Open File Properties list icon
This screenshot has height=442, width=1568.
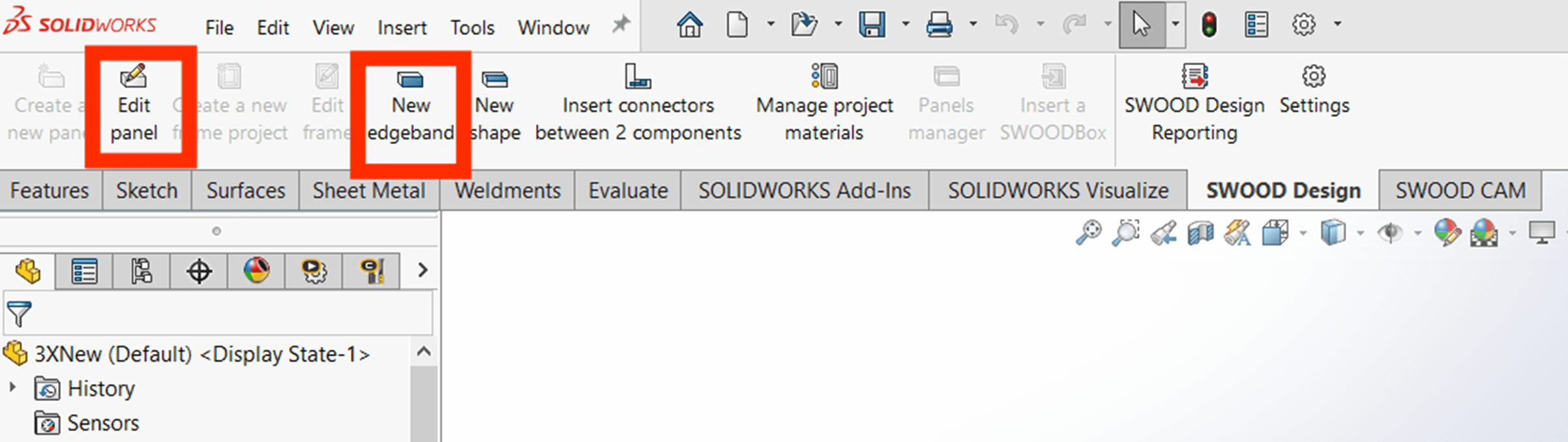[1256, 25]
